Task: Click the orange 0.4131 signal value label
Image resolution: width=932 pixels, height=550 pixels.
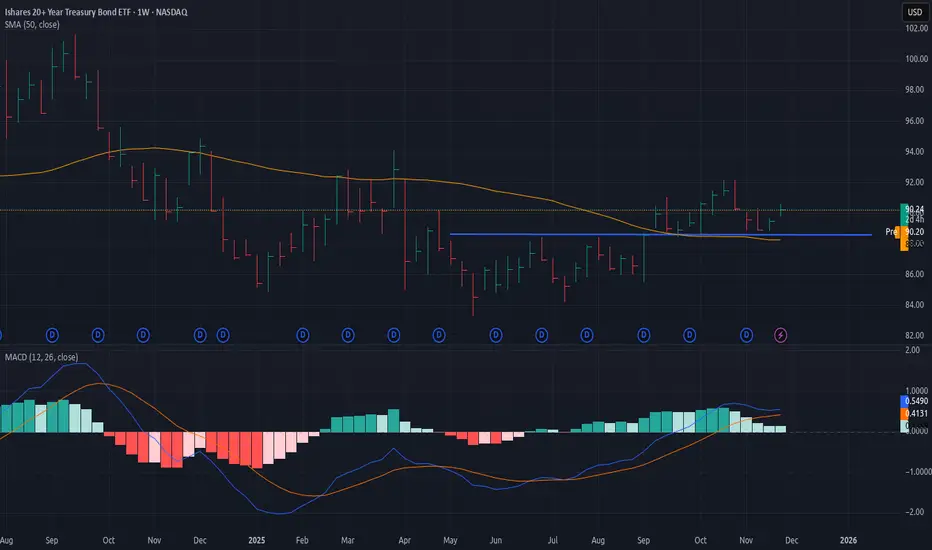Action: point(914,413)
